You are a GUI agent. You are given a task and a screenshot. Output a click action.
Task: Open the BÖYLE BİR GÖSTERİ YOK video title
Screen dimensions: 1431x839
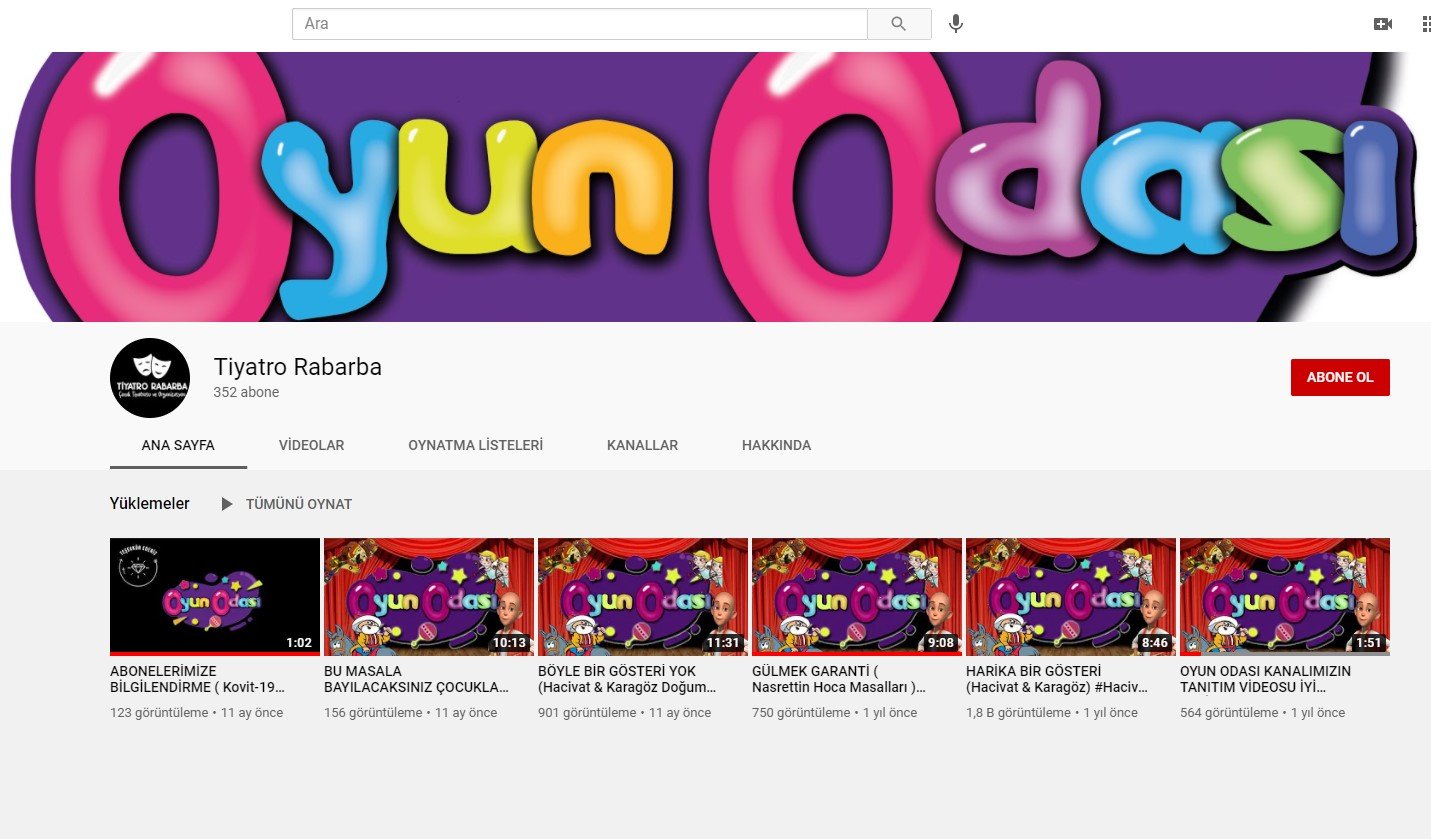[x=627, y=679]
